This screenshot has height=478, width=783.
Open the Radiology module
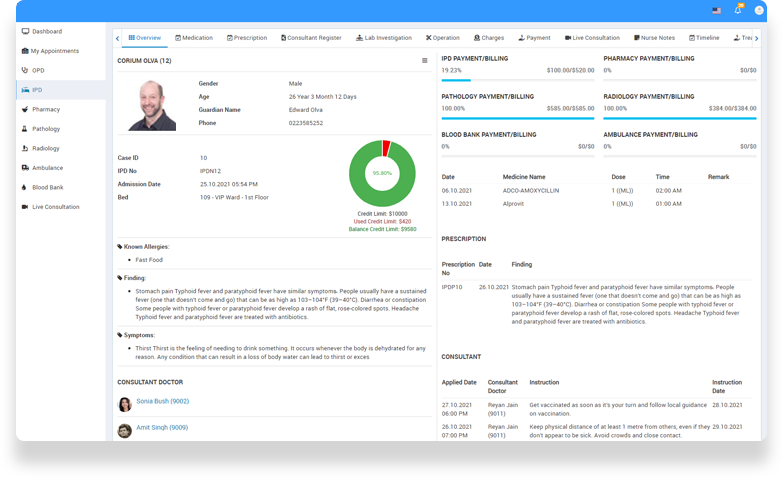tap(46, 148)
